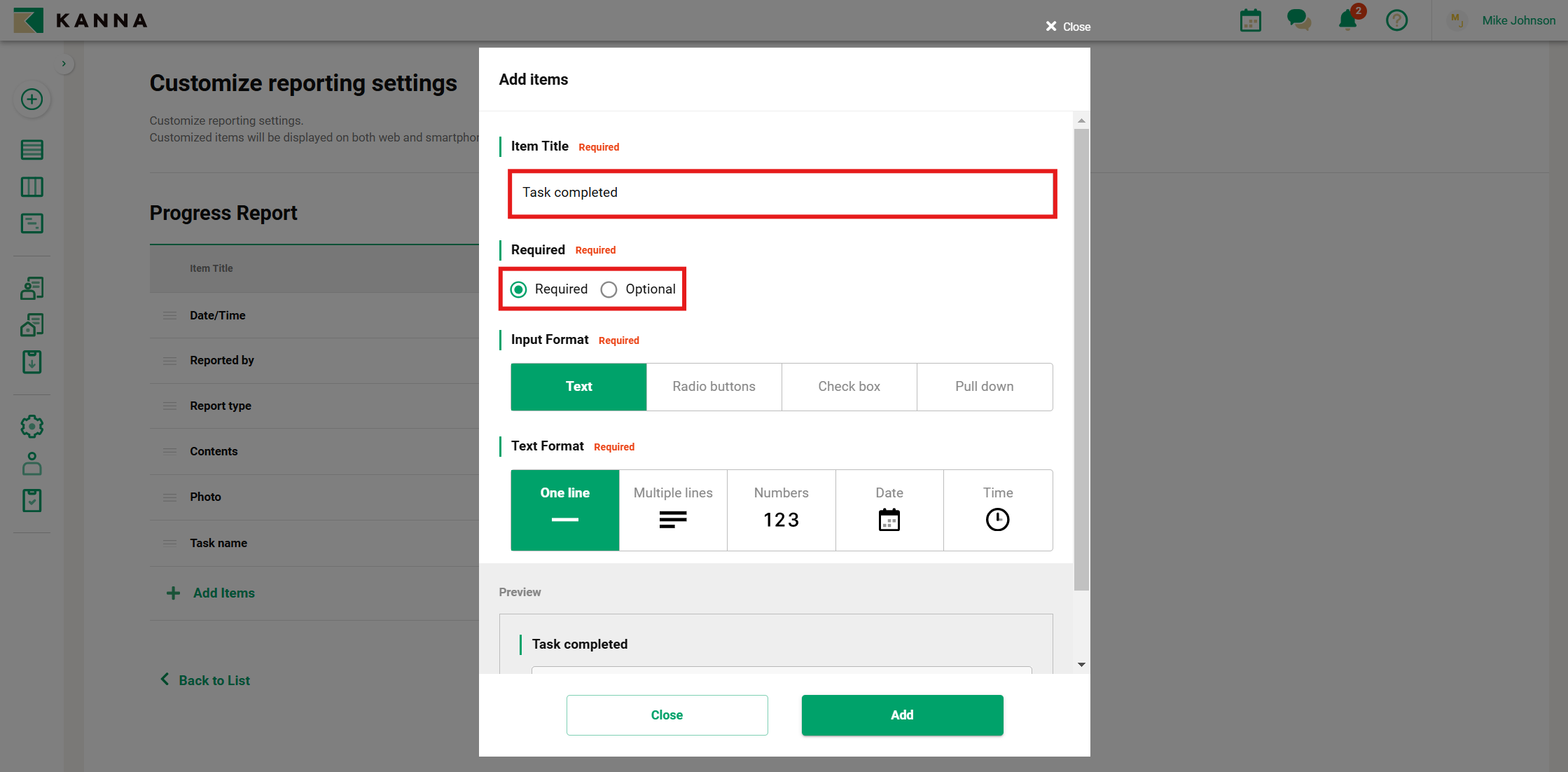The image size is (1568, 772).
Task: Click the Item Title text field
Action: [782, 193]
